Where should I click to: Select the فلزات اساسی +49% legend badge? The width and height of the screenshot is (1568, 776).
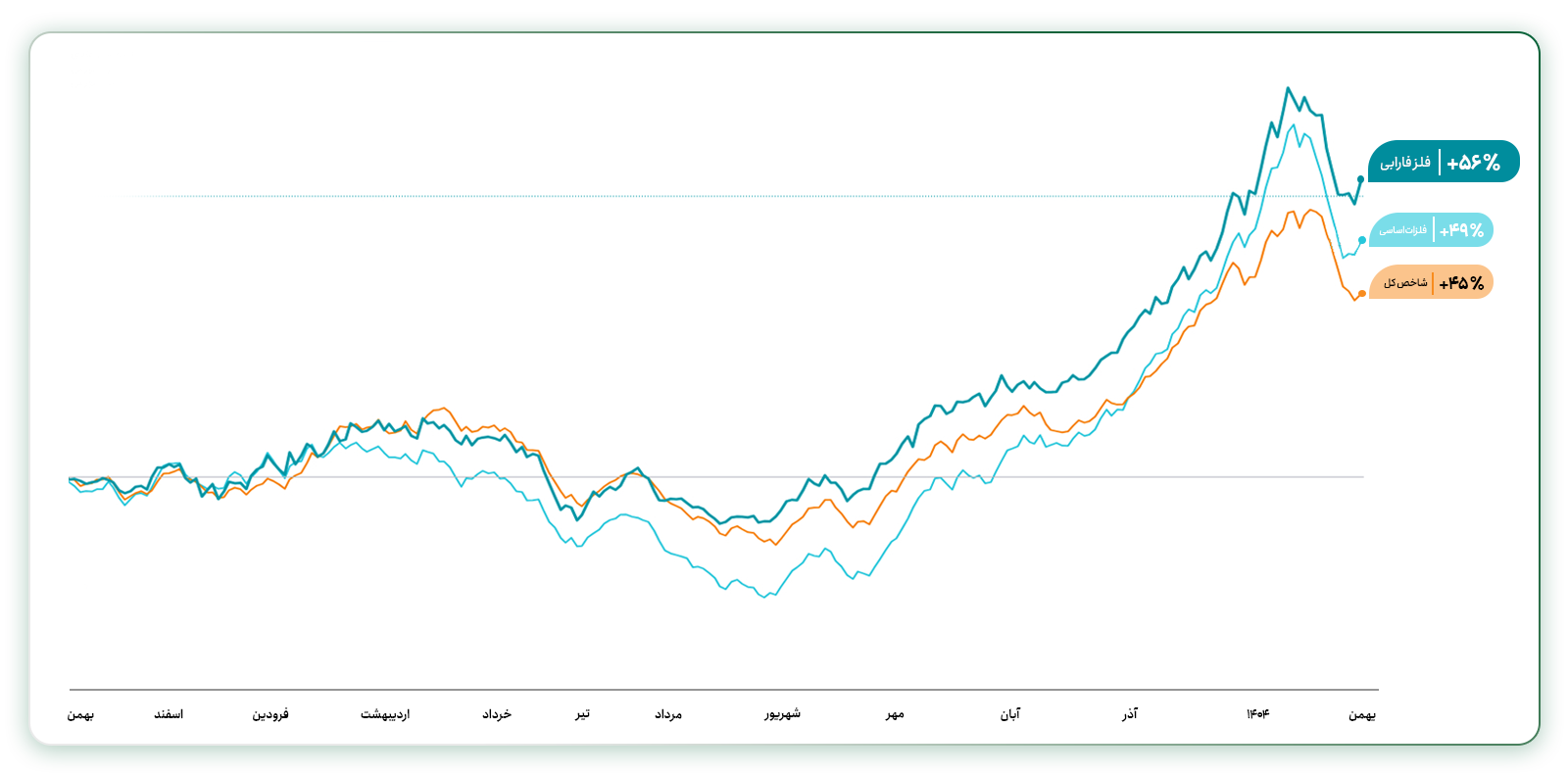(1431, 230)
